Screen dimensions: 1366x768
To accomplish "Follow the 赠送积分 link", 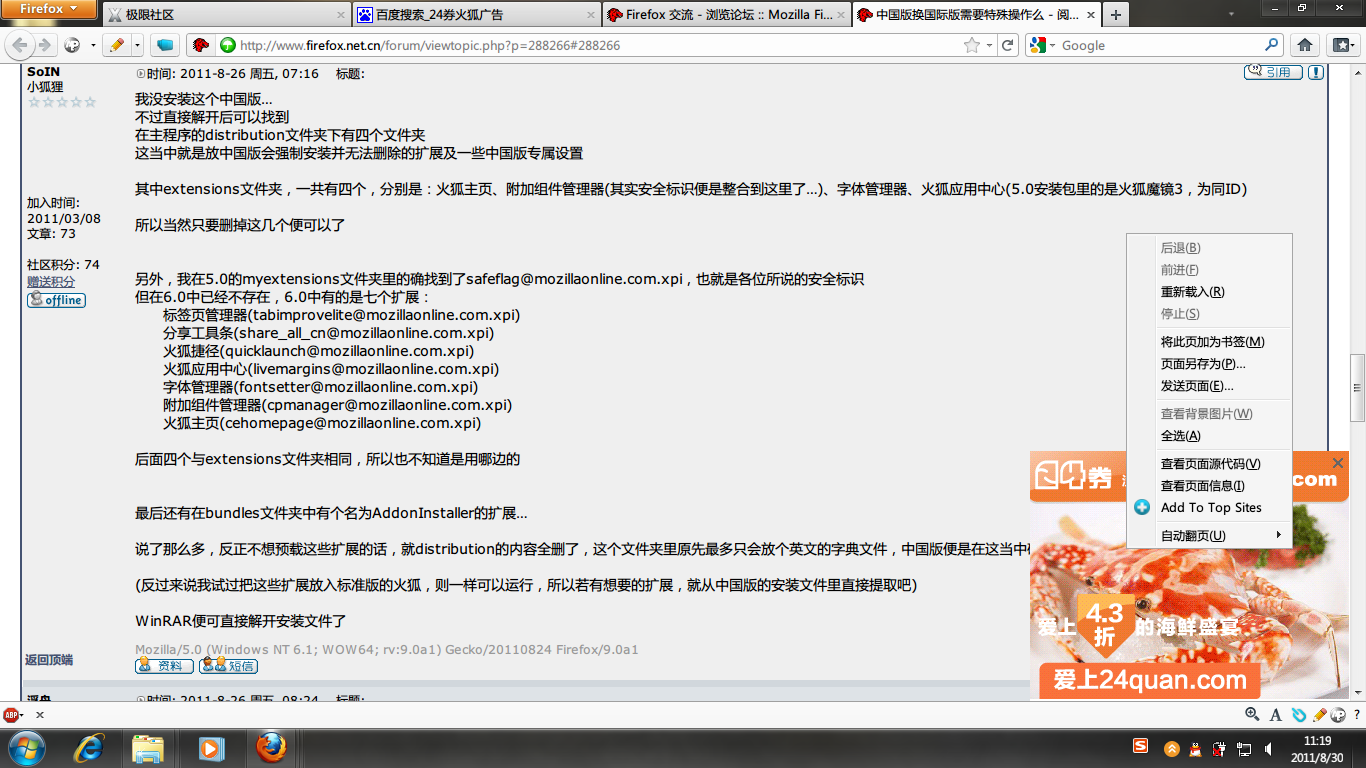I will pos(51,282).
